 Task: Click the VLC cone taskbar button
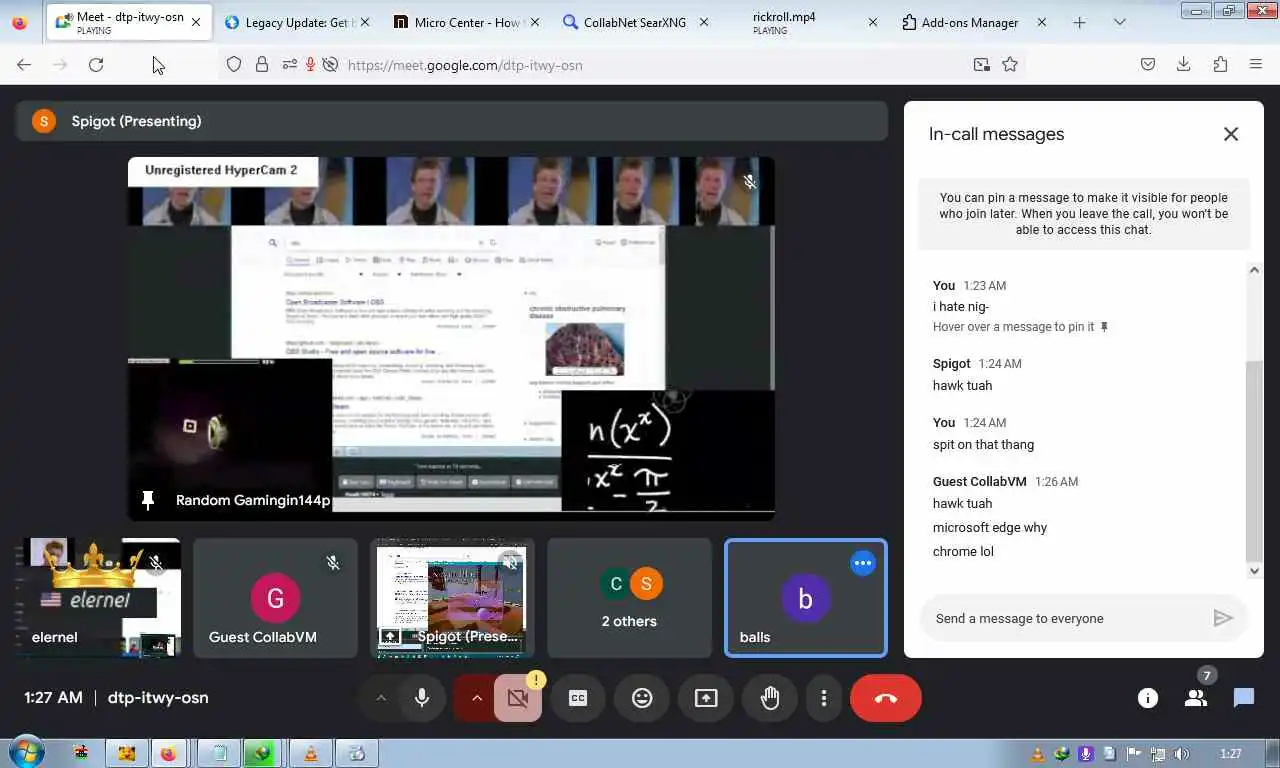click(x=310, y=753)
